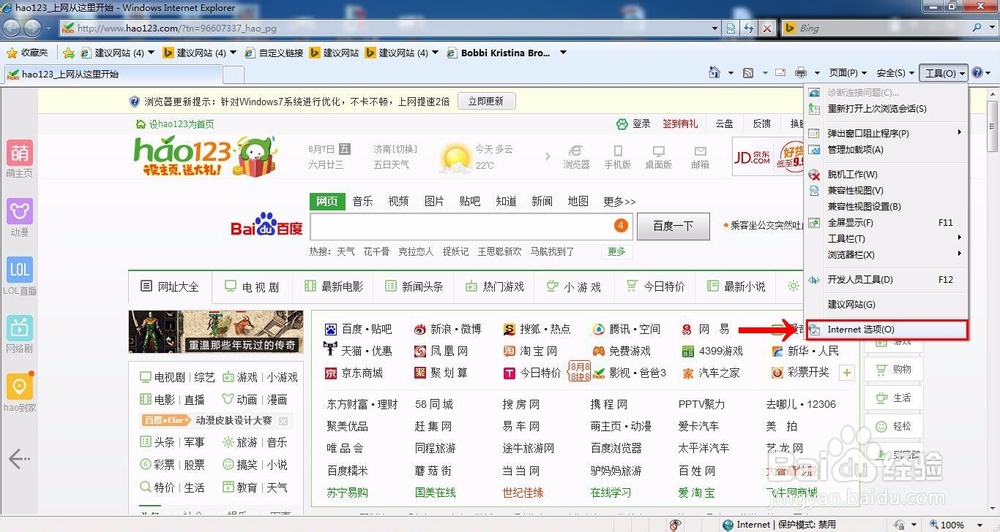Image resolution: width=1000 pixels, height=532 pixels.
Task: Expand the 页面(P) dropdown menu
Action: 848,73
